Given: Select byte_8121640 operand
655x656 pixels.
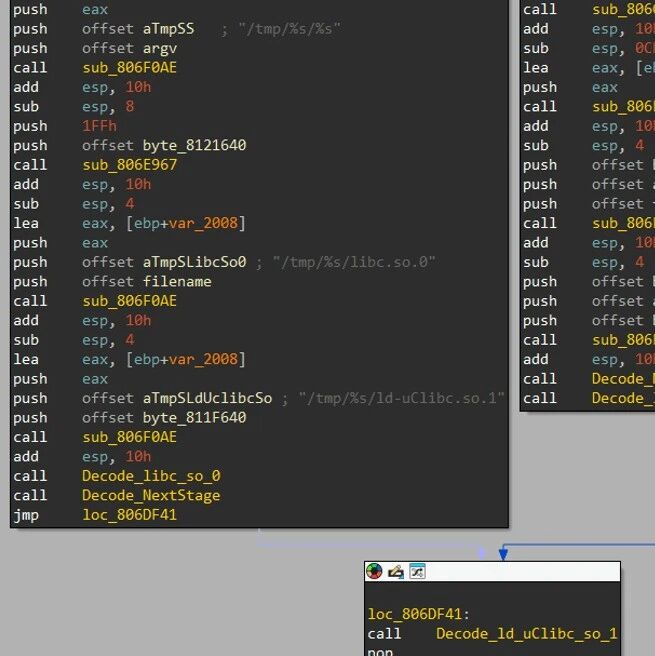Looking at the screenshot, I should (x=194, y=145).
